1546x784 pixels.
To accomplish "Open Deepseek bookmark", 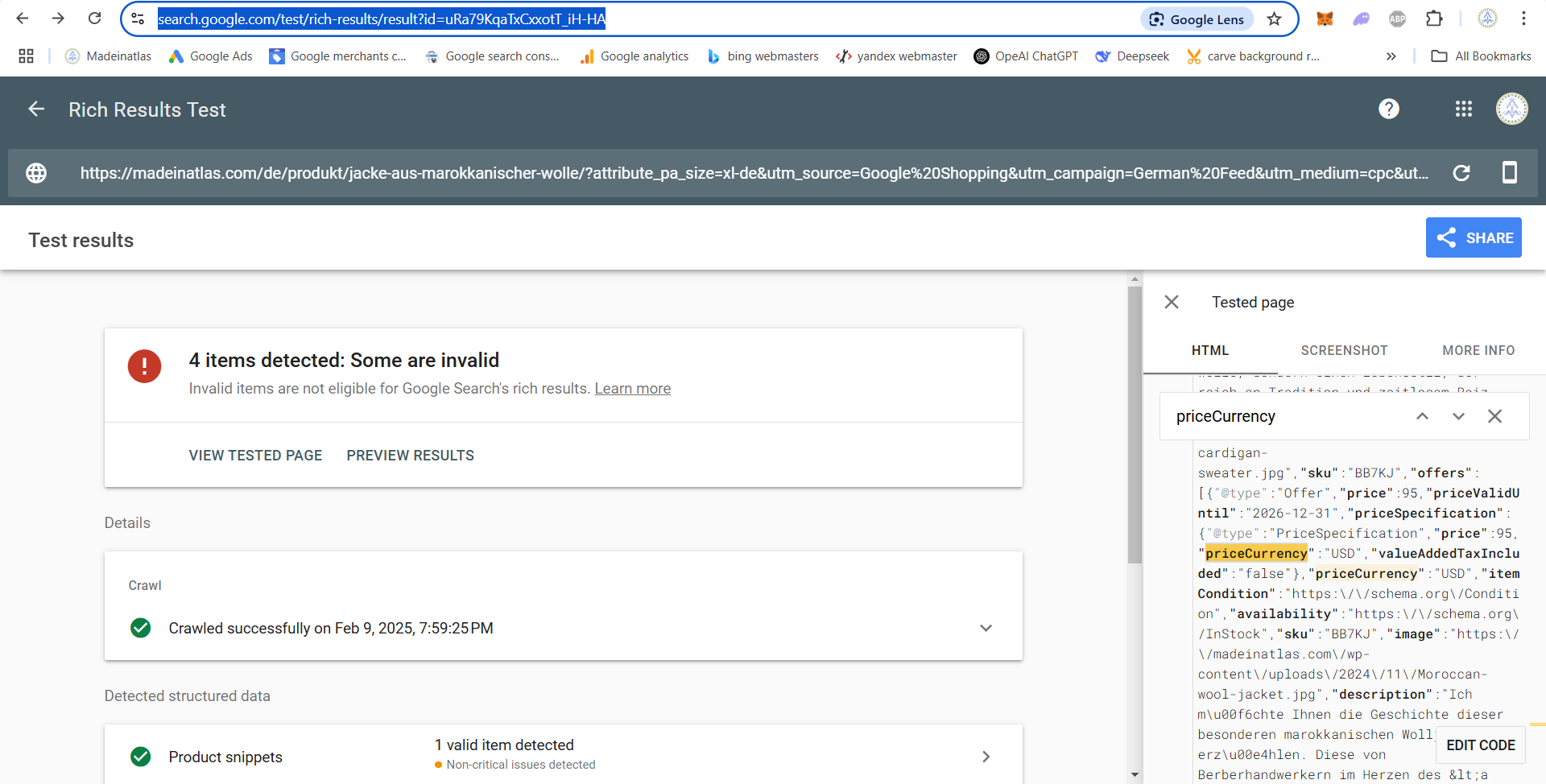I will (x=1132, y=56).
